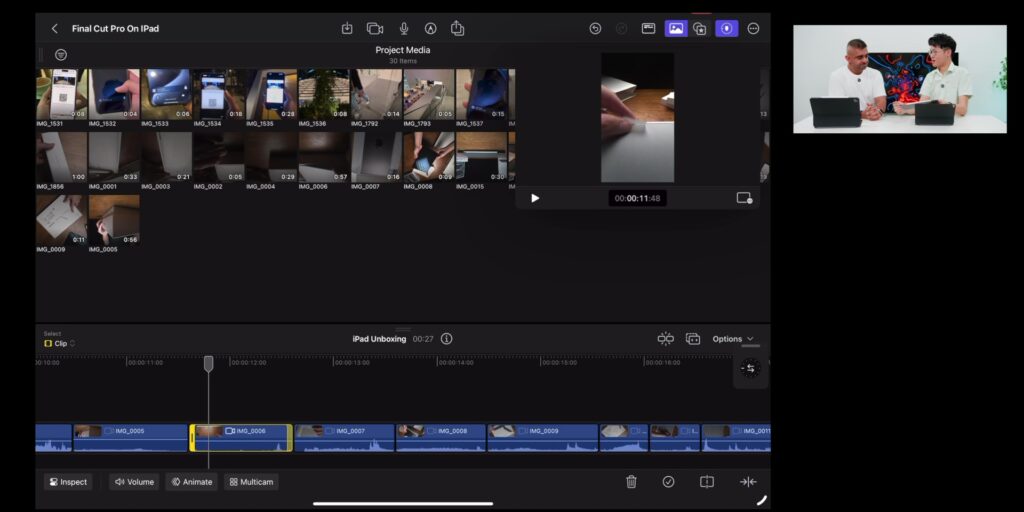The image size is (1024, 512).
Task: Start voiceover with the microphone icon
Action: pos(404,28)
